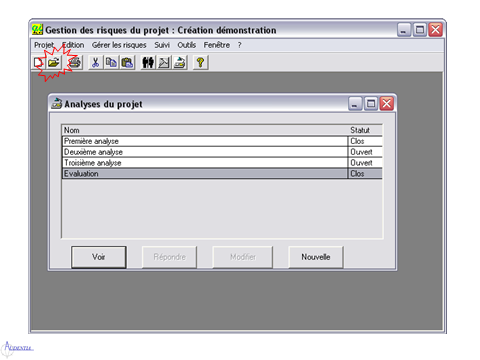480x360 pixels.
Task: Print using the printer toolbar icon
Action: pyautogui.click(x=75, y=62)
